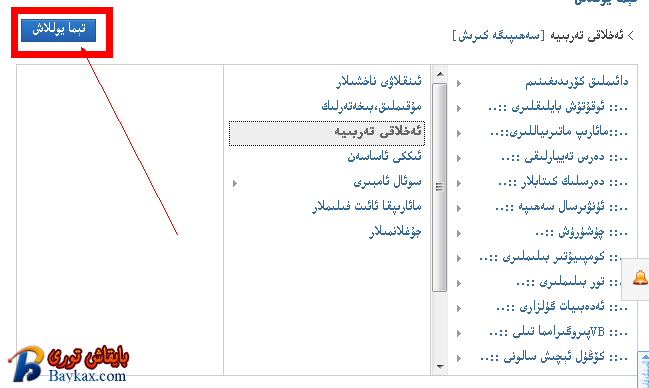Expand the دائىملىق كۆرىدىغىنىم category arrow
The width and height of the screenshot is (649, 388).
pos(459,83)
